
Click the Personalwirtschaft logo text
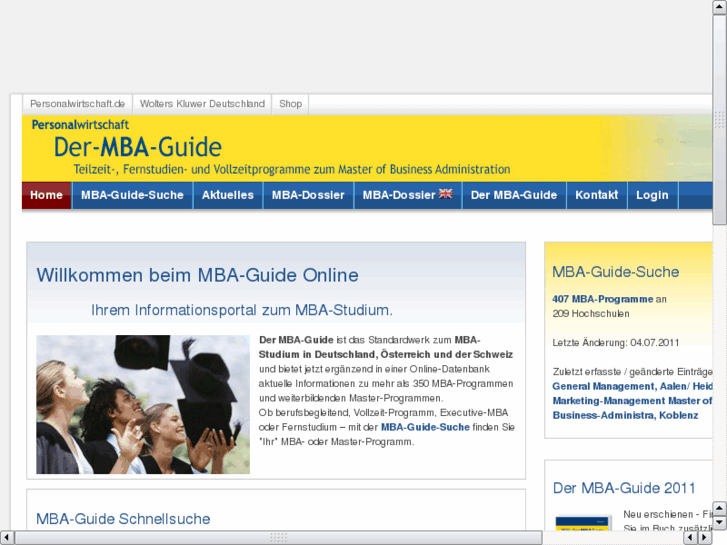coord(80,125)
